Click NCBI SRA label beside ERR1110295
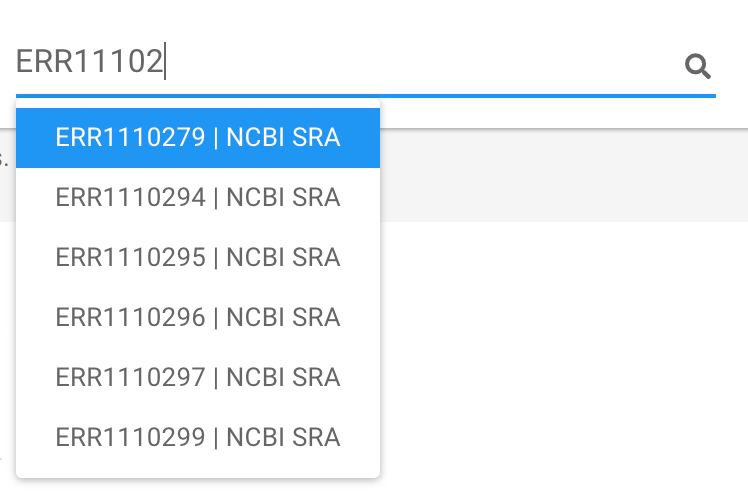Image resolution: width=748 pixels, height=492 pixels. (283, 258)
